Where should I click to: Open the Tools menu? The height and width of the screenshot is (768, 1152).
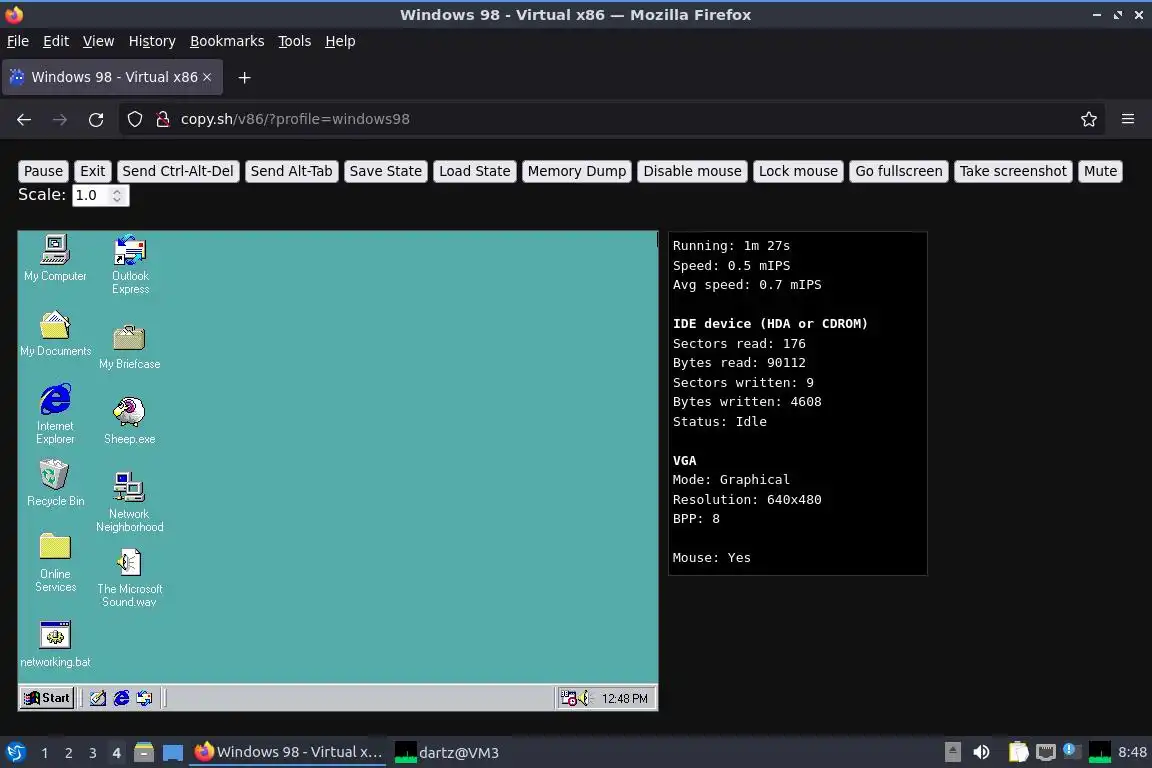pos(295,41)
